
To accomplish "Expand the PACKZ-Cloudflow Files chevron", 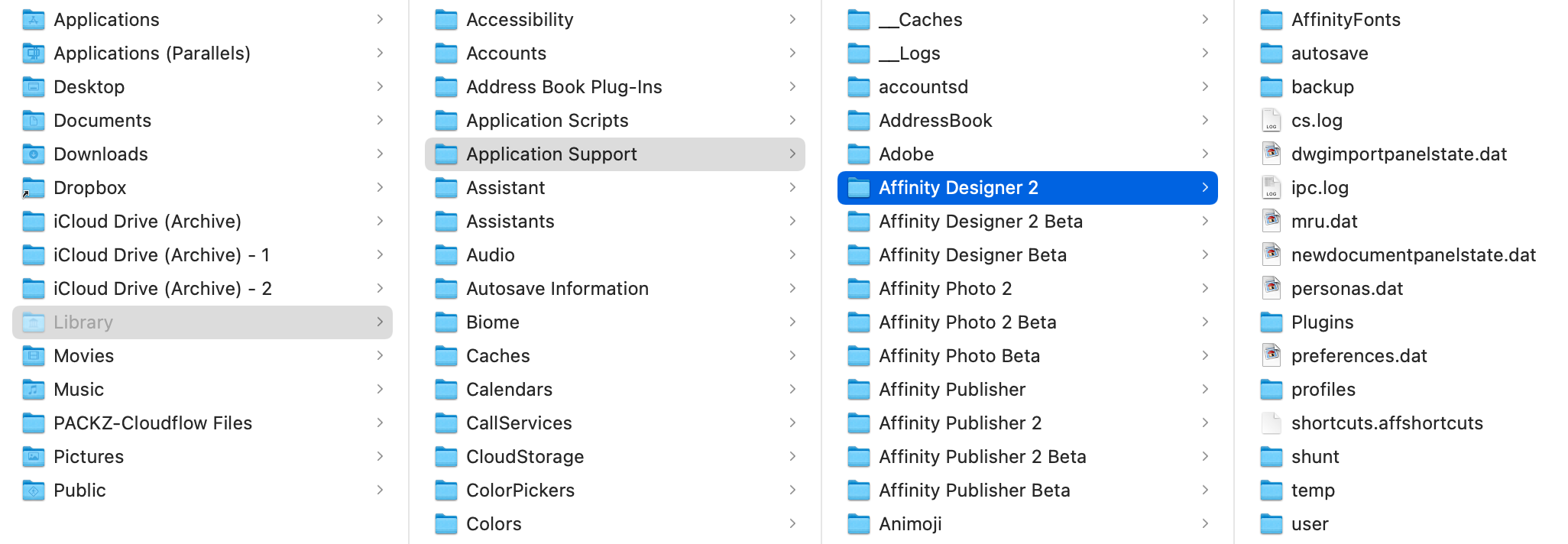I will [x=380, y=423].
